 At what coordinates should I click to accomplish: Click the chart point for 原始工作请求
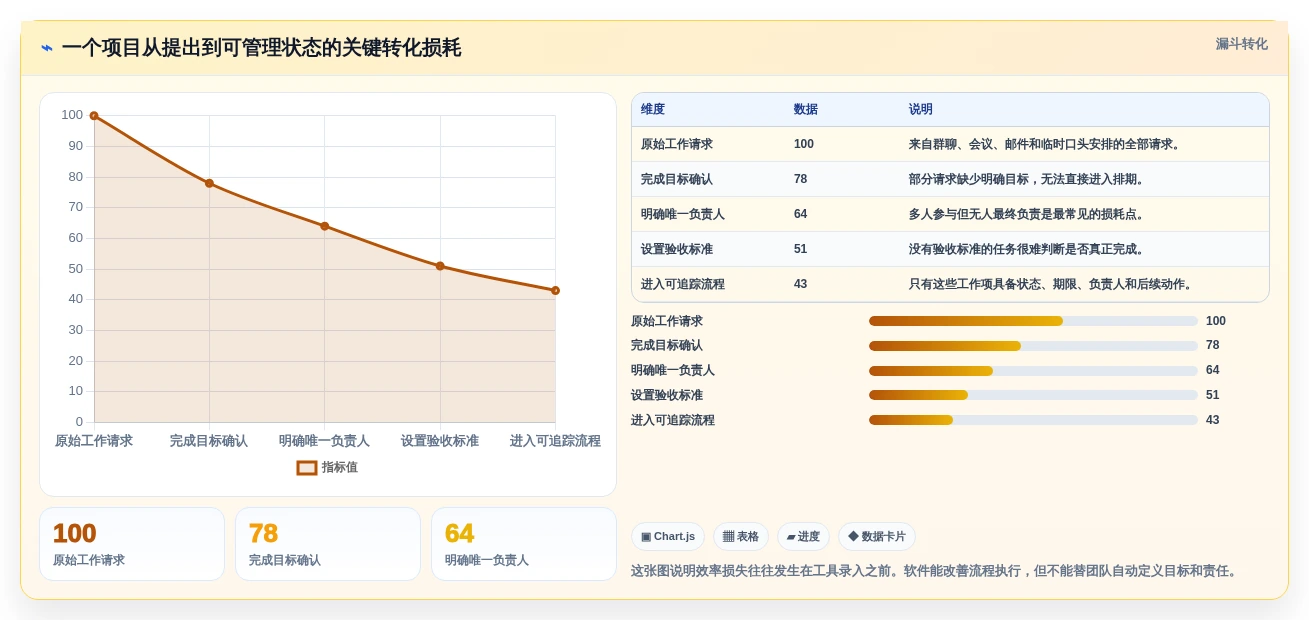click(x=94, y=116)
